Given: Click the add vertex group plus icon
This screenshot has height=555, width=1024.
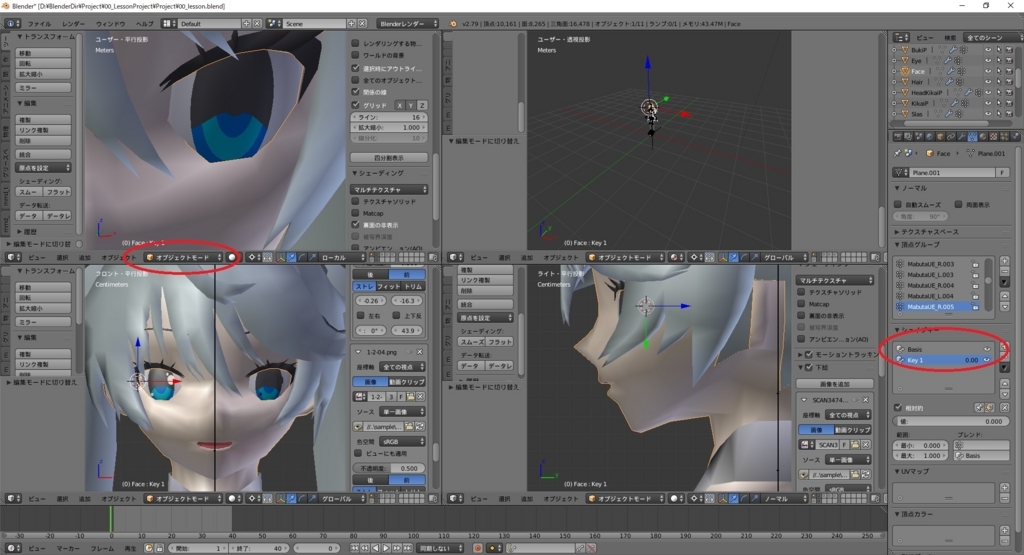Looking at the screenshot, I should (x=1004, y=261).
